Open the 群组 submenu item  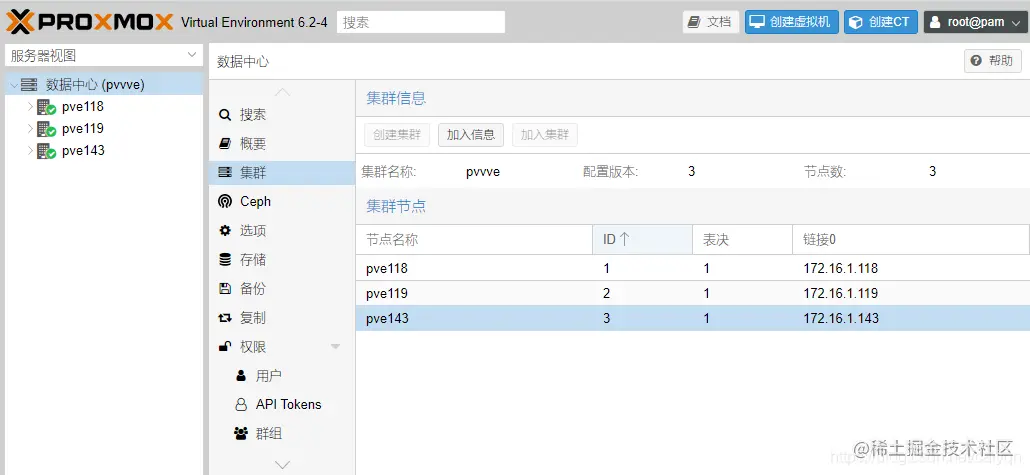pos(282,434)
